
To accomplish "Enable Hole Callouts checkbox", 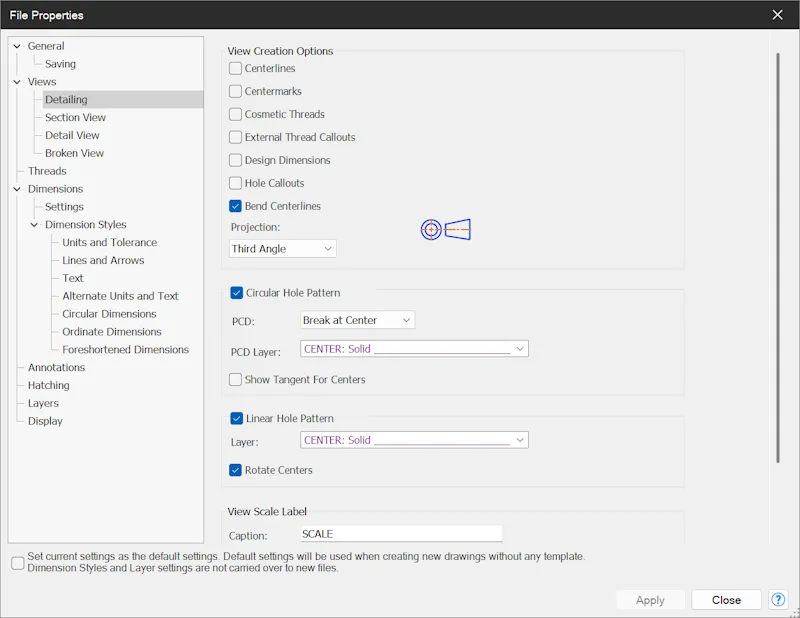I will pos(235,183).
